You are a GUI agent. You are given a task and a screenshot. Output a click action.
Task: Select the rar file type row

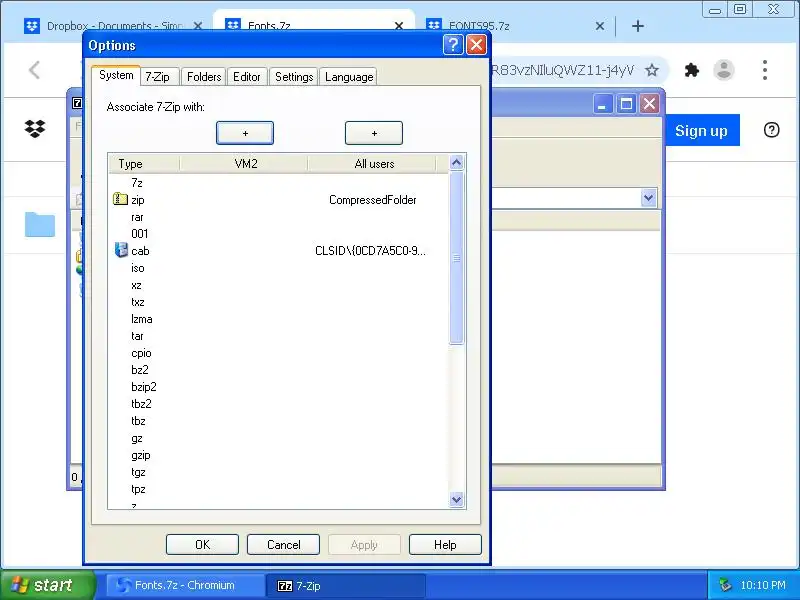[x=279, y=217]
